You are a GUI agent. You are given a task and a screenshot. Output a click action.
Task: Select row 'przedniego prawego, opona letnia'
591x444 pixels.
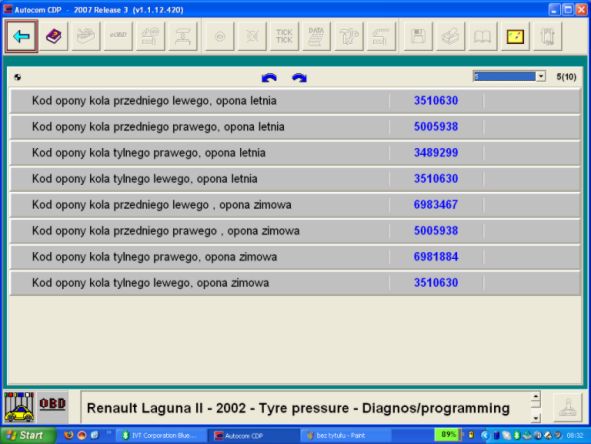[x=295, y=127]
